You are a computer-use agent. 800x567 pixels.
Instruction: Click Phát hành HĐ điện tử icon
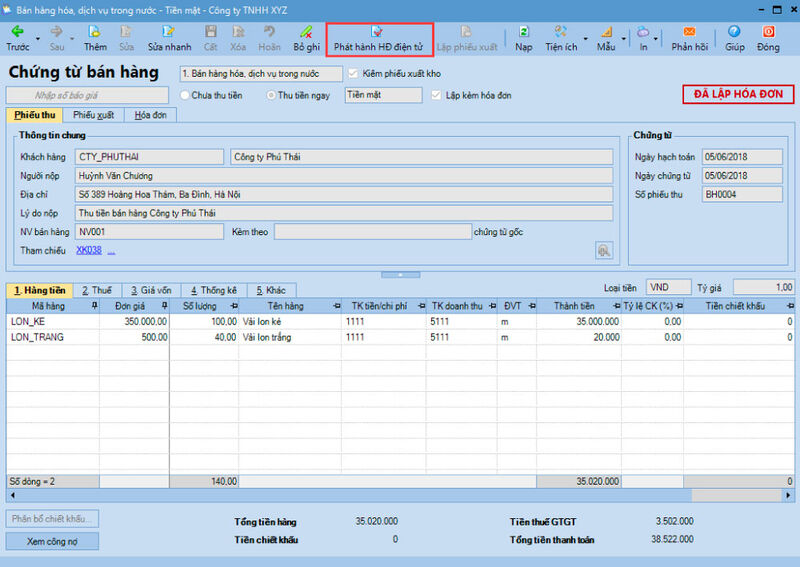pos(377,33)
